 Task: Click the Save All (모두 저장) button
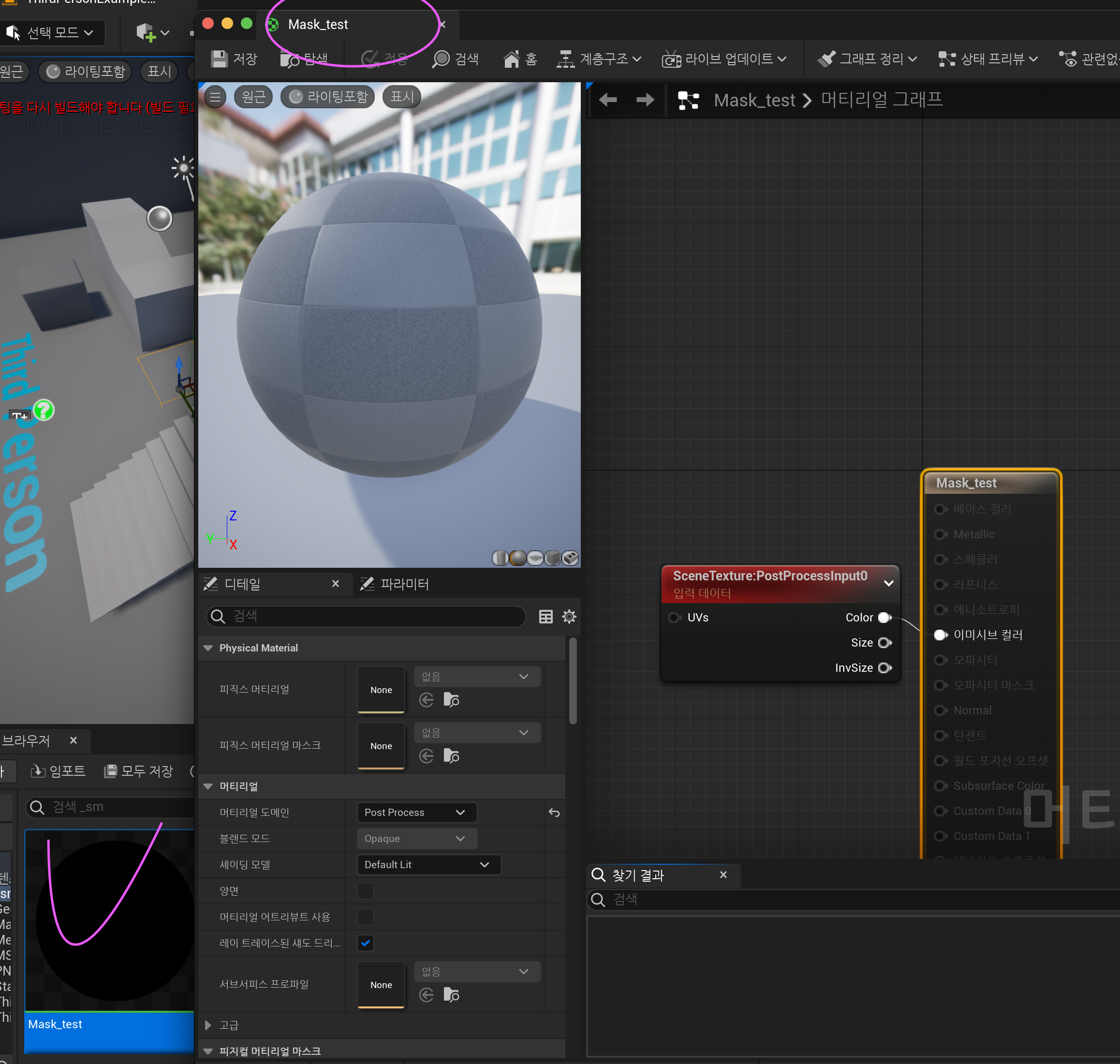(x=139, y=771)
